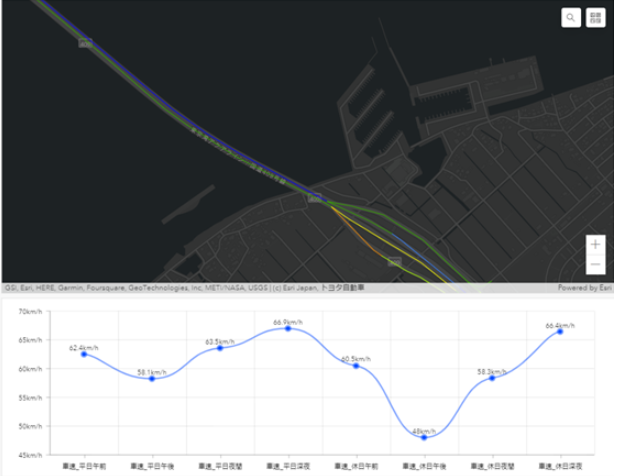Image resolution: width=617 pixels, height=476 pixels.
Task: Click the Powered by Esri link
Action: pos(585,288)
